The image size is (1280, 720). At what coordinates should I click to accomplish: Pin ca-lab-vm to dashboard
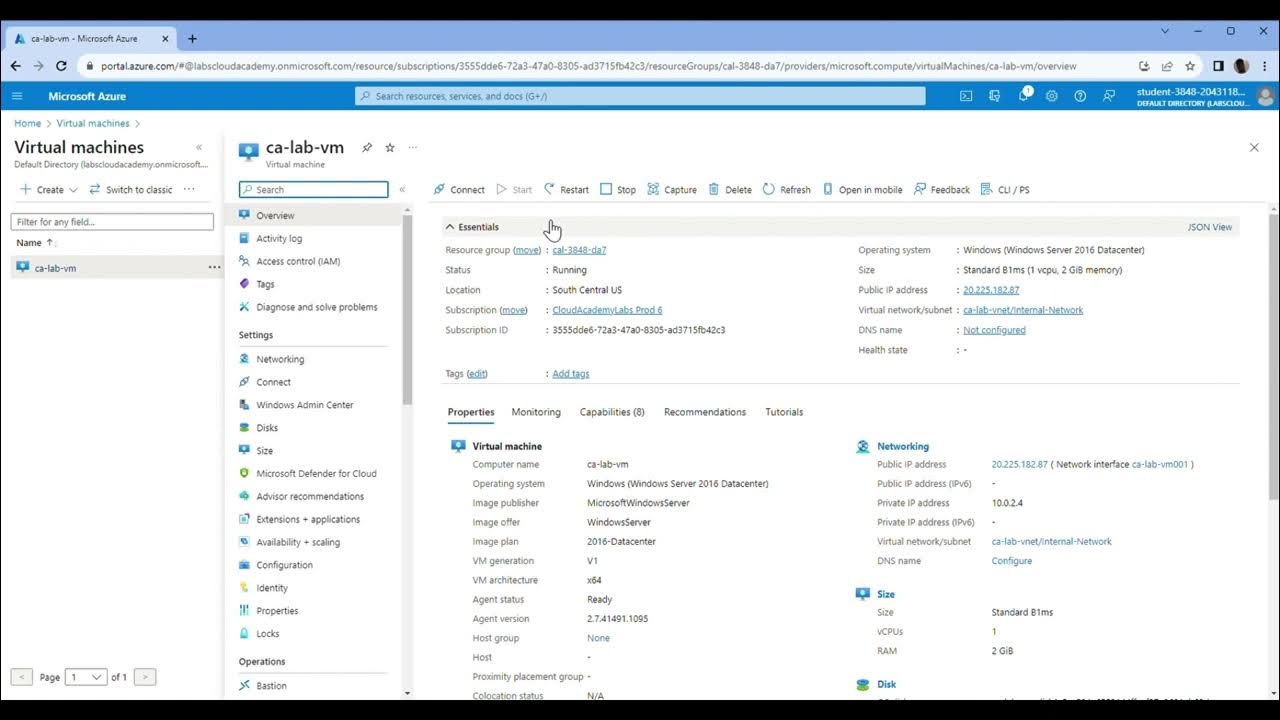[367, 147]
